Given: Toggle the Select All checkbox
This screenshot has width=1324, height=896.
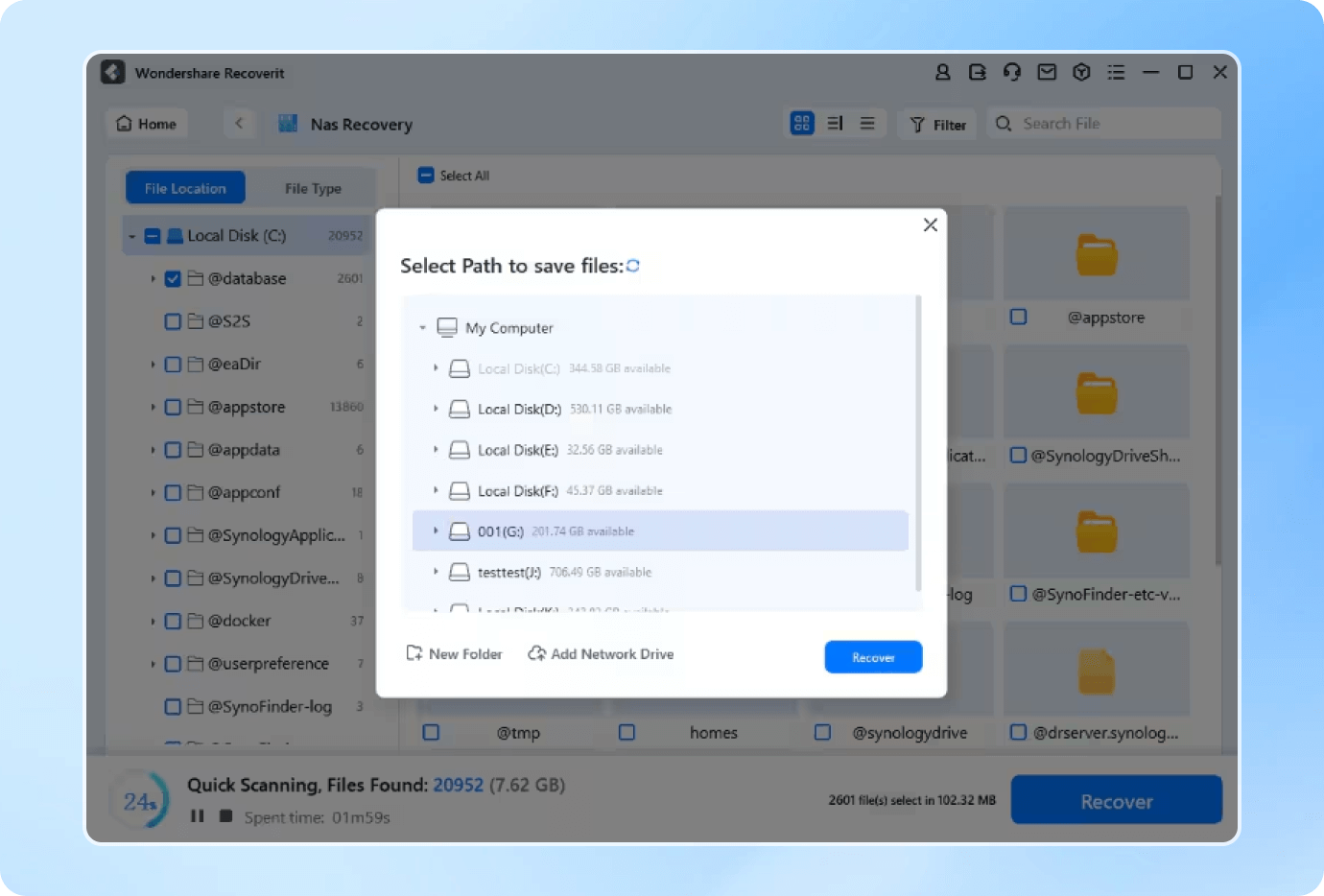Looking at the screenshot, I should [x=426, y=176].
